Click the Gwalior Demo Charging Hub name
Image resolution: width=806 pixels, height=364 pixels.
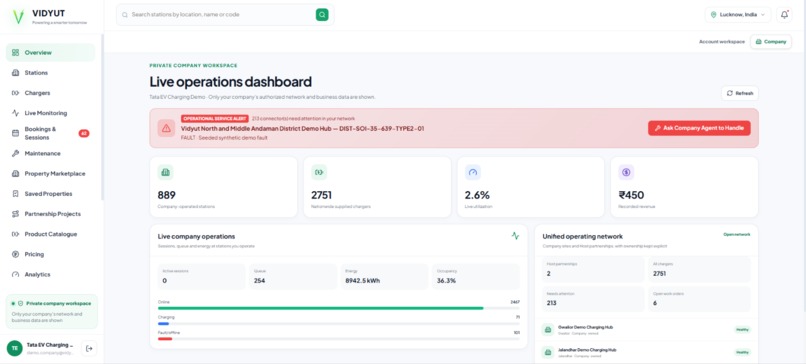pos(585,327)
